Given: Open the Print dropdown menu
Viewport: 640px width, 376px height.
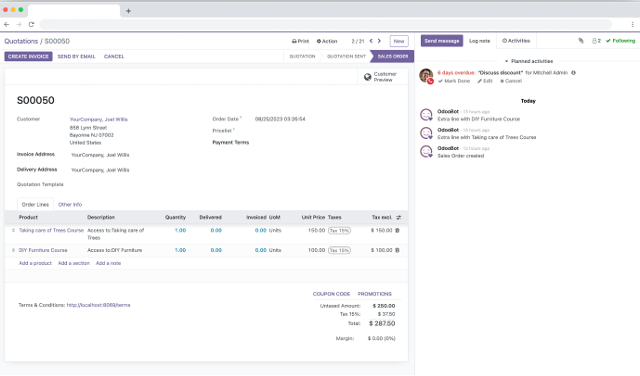Looking at the screenshot, I should [300, 41].
